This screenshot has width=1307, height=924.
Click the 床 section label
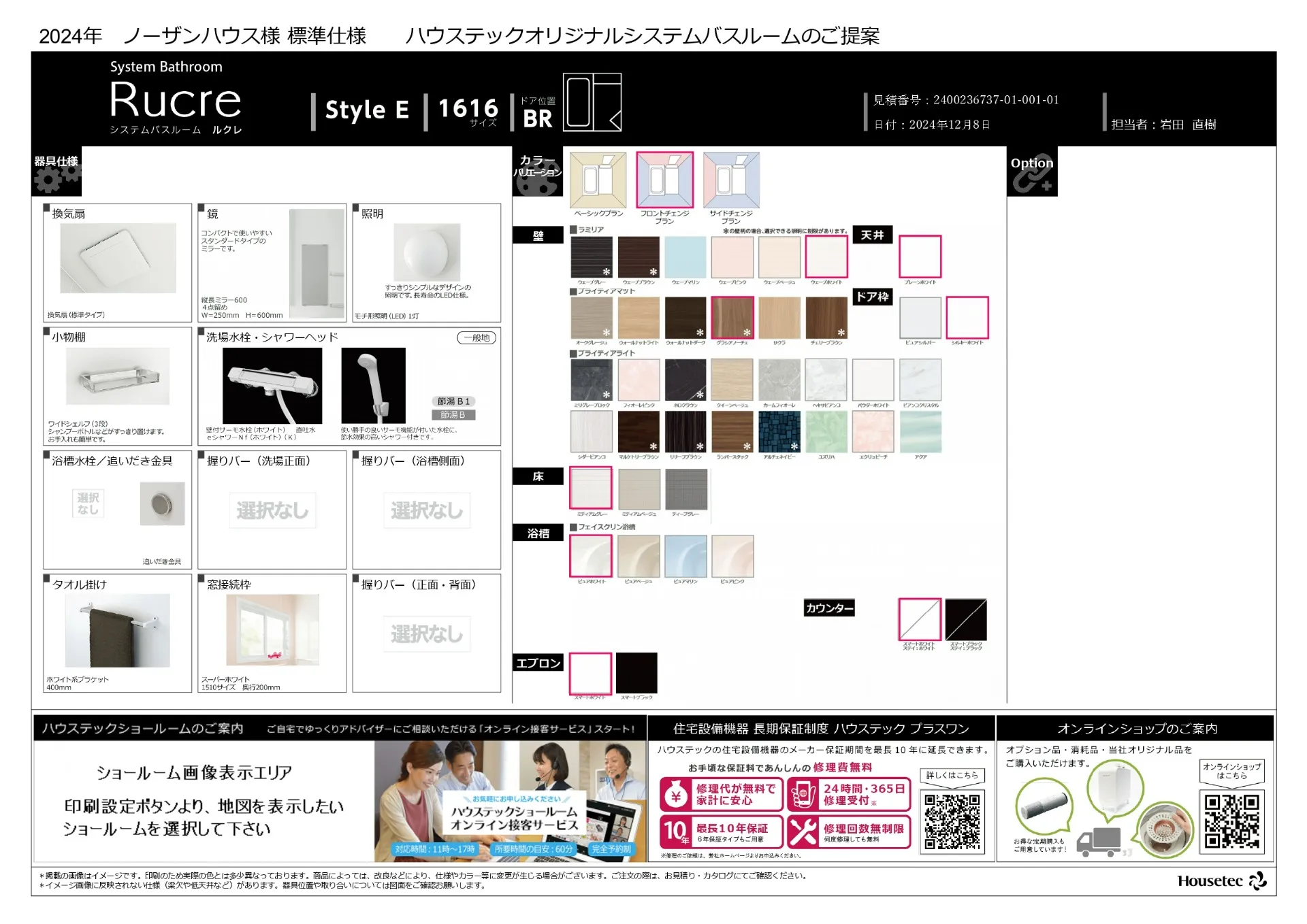(x=538, y=476)
